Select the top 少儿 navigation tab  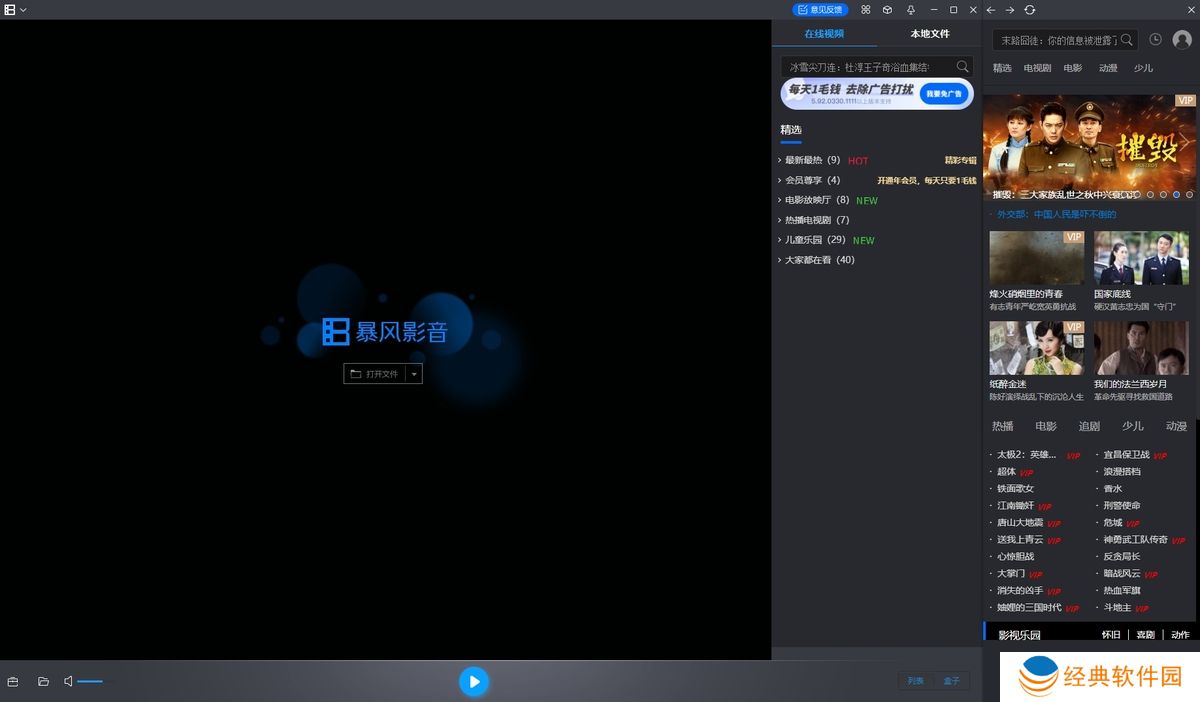[1143, 68]
